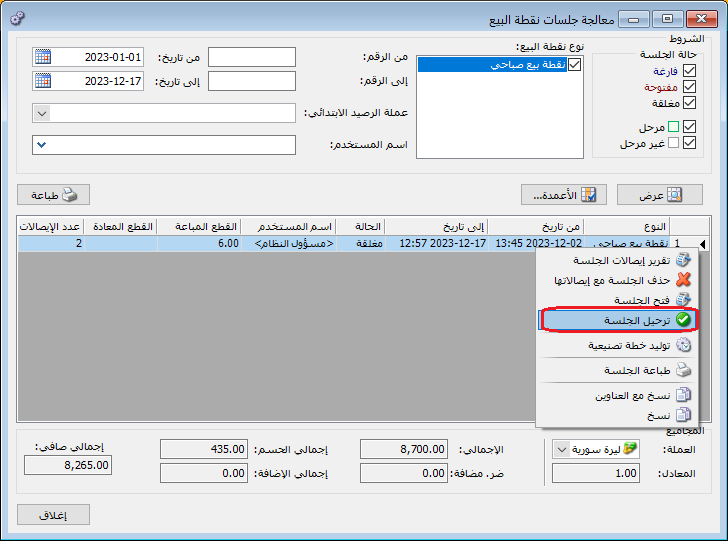This screenshot has height=541, width=728.
Task: Click the من تاريخ date field 2023-01-01
Action: 88,57
